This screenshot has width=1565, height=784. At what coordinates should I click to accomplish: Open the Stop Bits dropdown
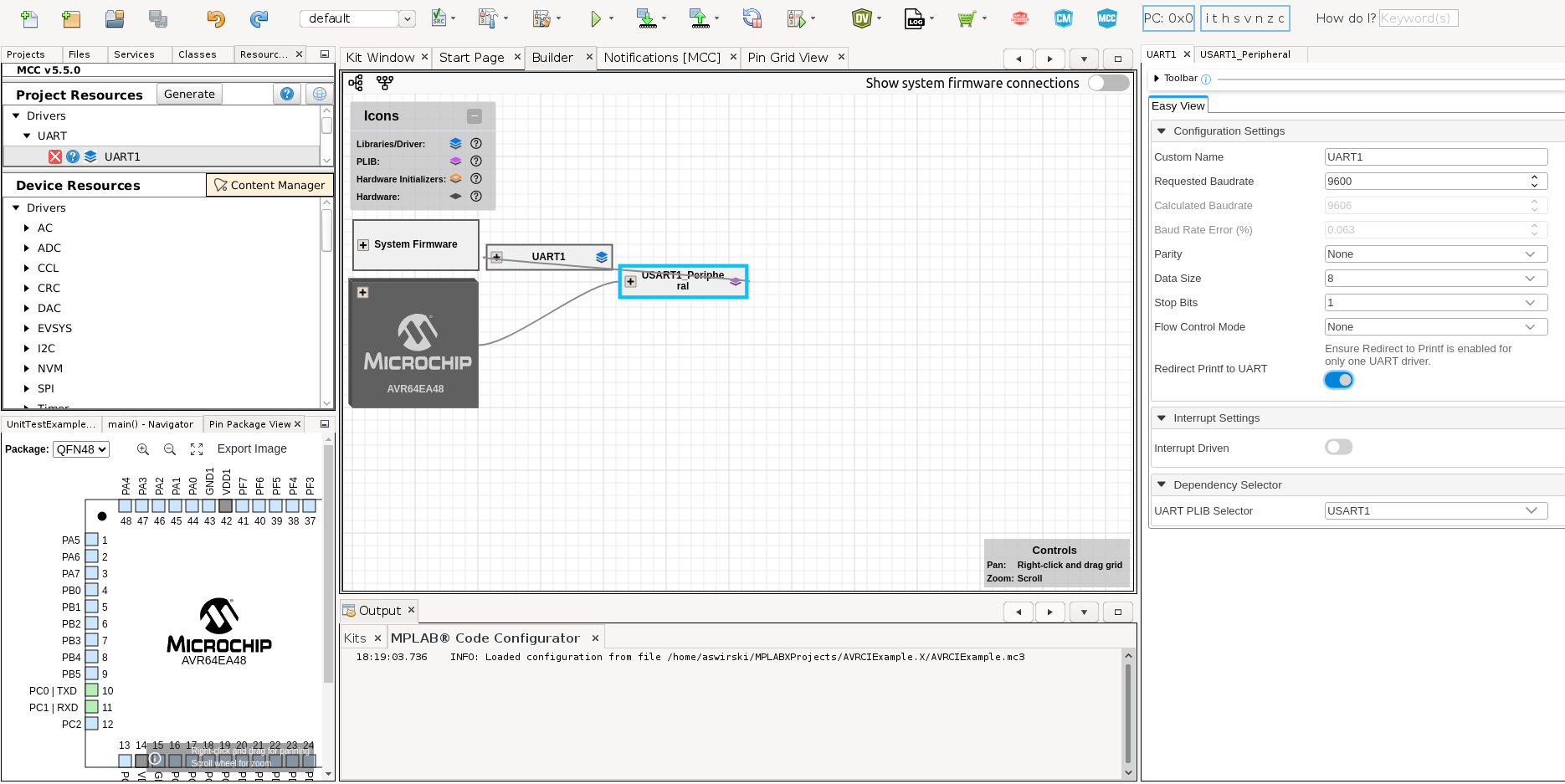pos(1436,302)
